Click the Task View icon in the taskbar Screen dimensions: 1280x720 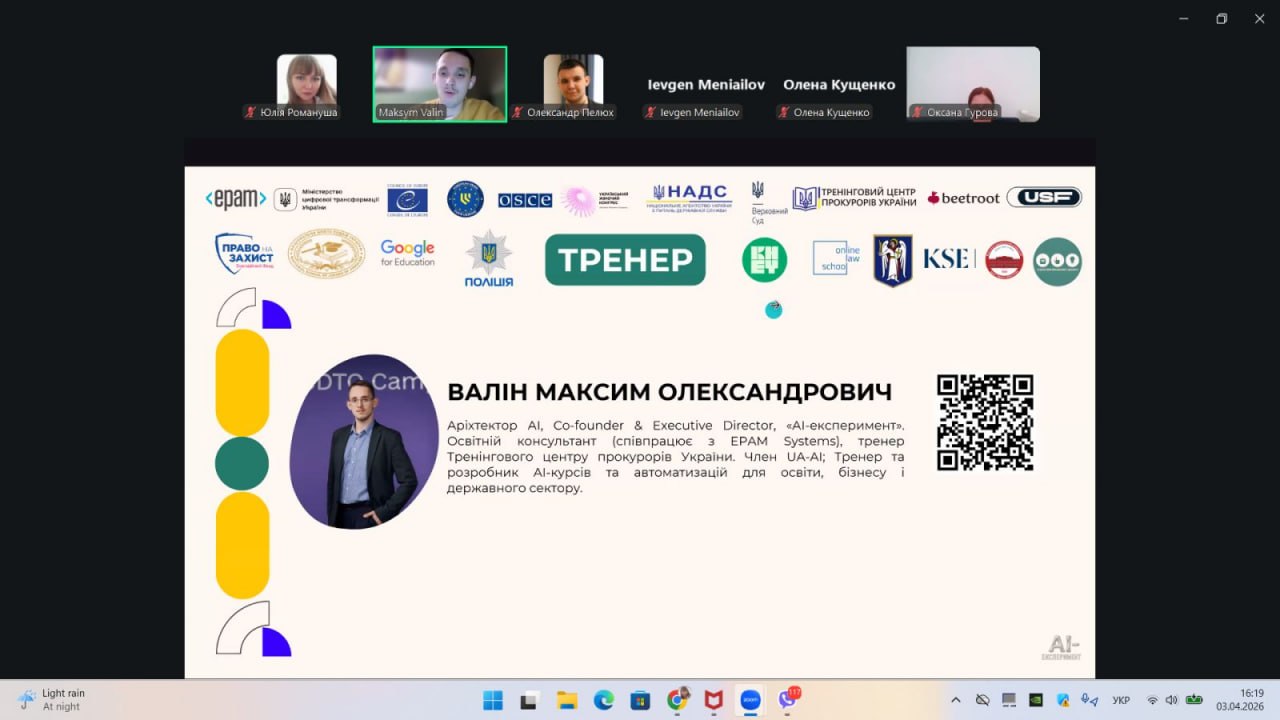point(529,700)
